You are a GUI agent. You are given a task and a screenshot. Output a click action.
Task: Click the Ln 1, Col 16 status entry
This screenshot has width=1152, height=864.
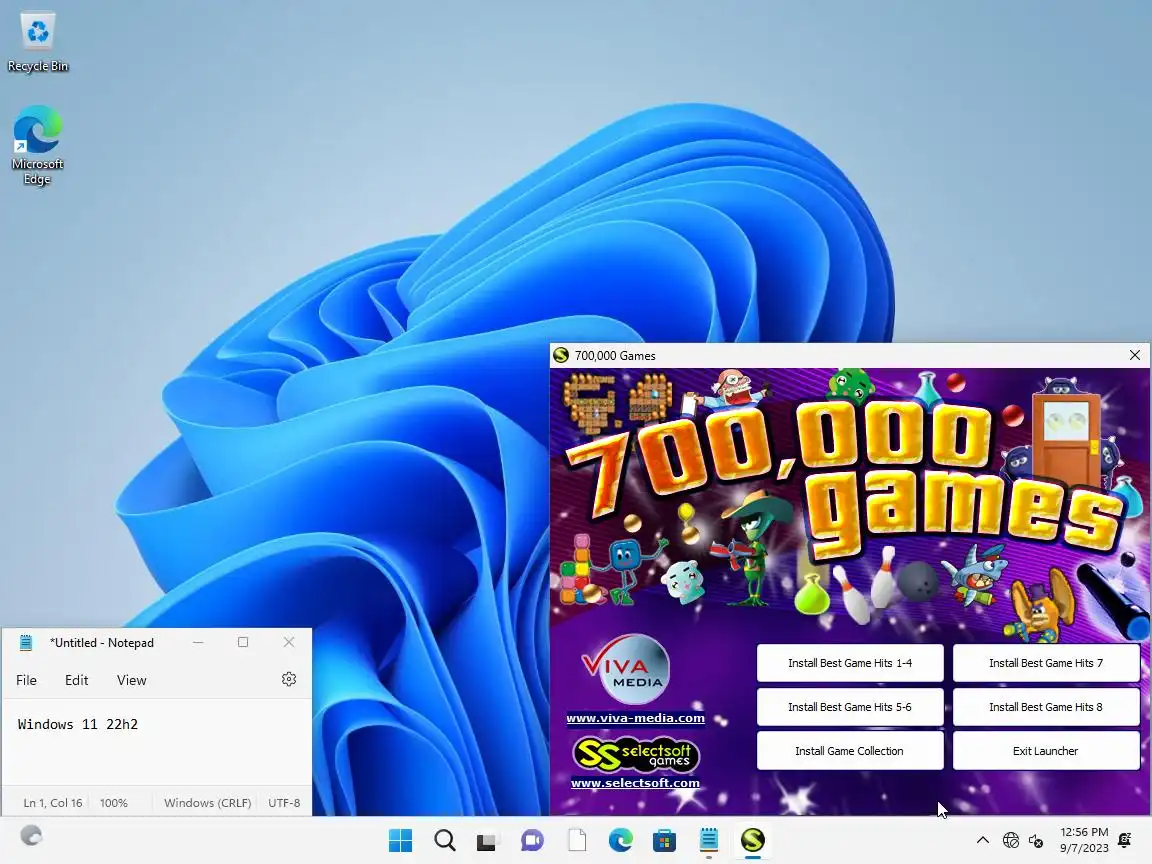53,803
